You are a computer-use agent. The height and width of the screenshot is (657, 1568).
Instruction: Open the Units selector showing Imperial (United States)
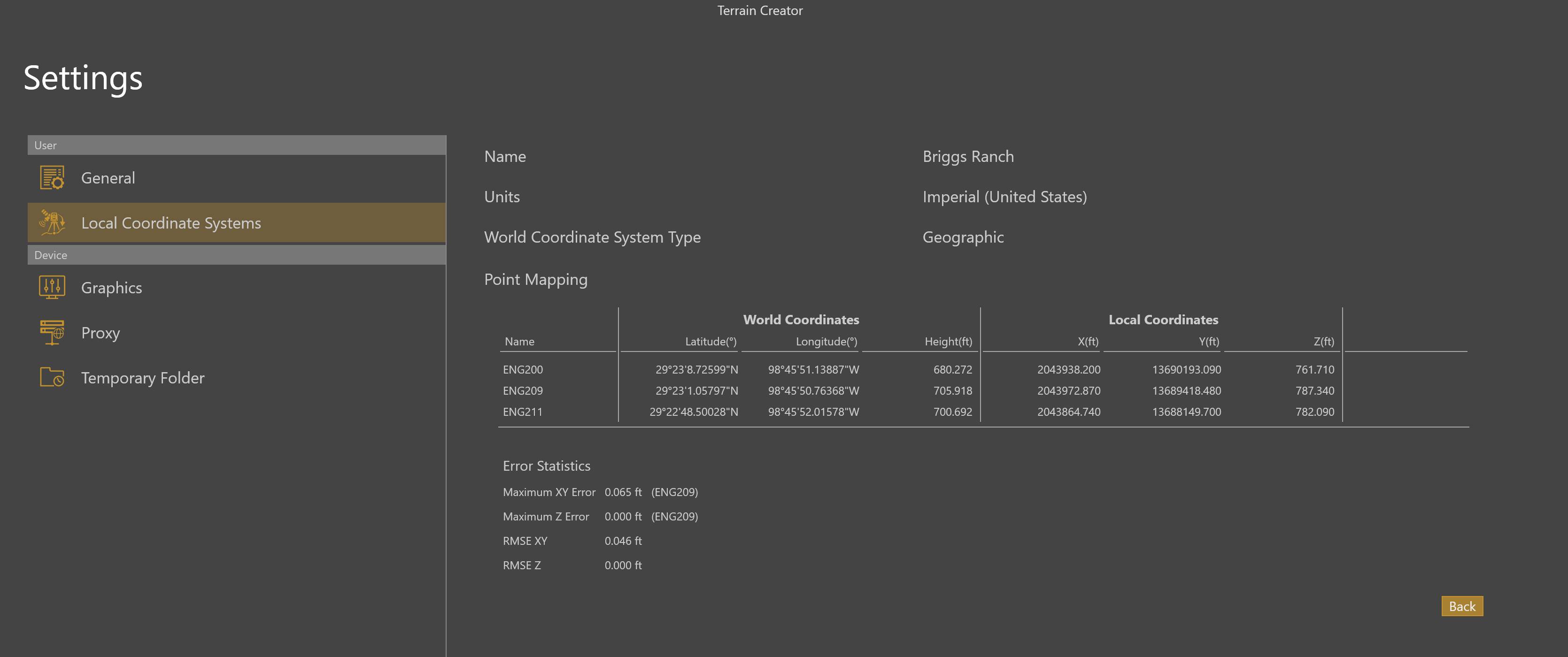coord(1005,197)
